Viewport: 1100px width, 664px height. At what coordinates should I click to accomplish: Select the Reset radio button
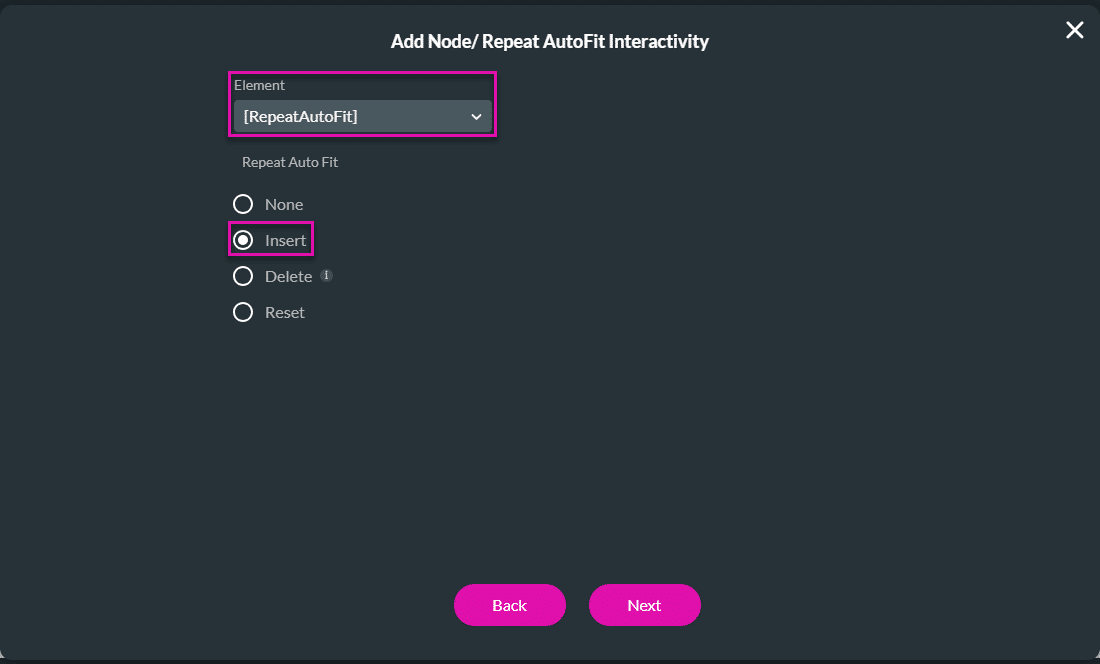[242, 311]
